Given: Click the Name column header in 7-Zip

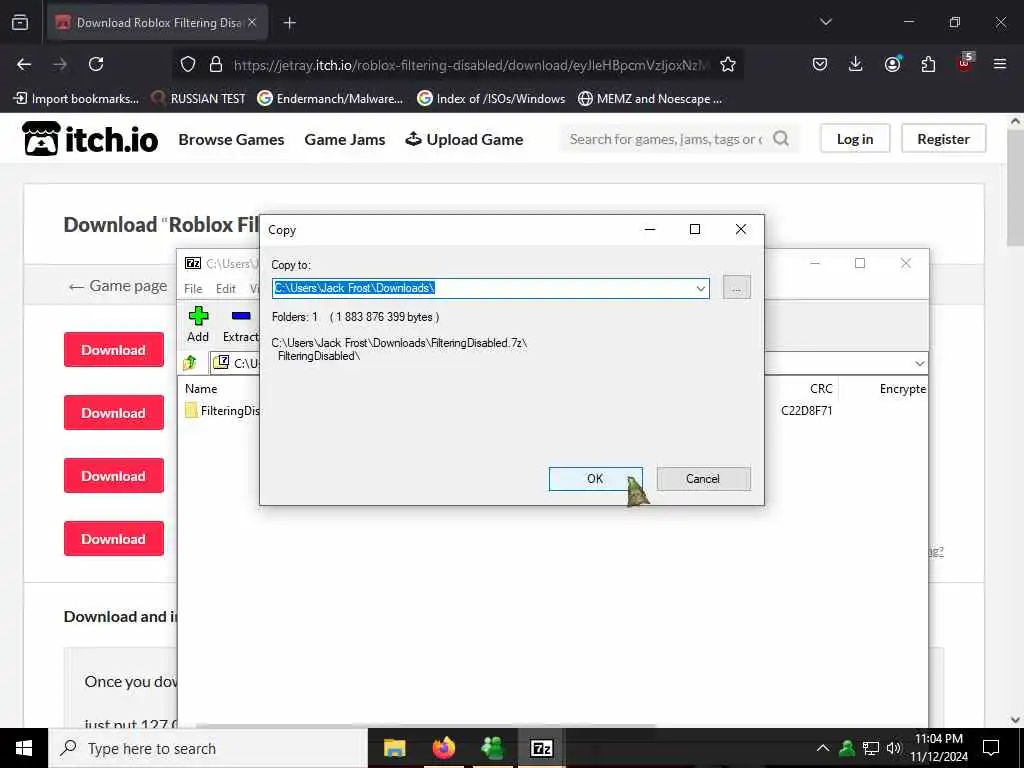Looking at the screenshot, I should pyautogui.click(x=200, y=389).
